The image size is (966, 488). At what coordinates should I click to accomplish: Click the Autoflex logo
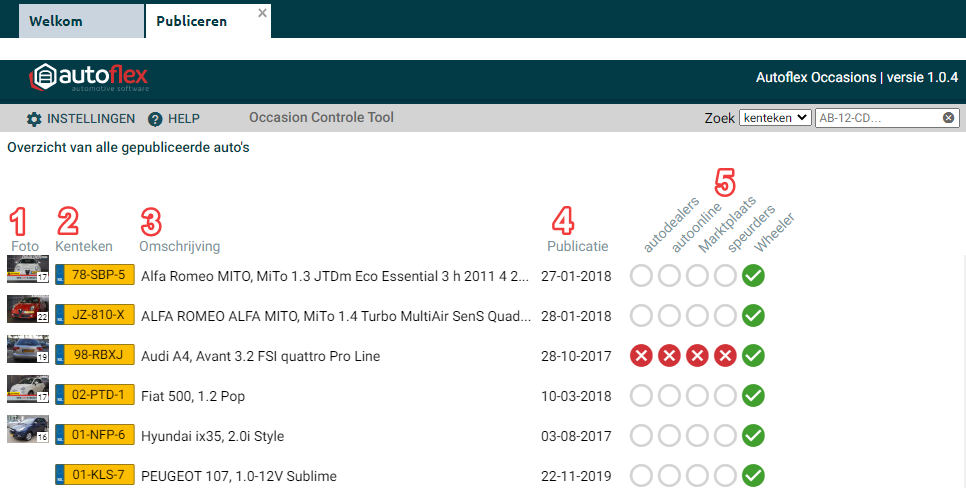pyautogui.click(x=90, y=78)
